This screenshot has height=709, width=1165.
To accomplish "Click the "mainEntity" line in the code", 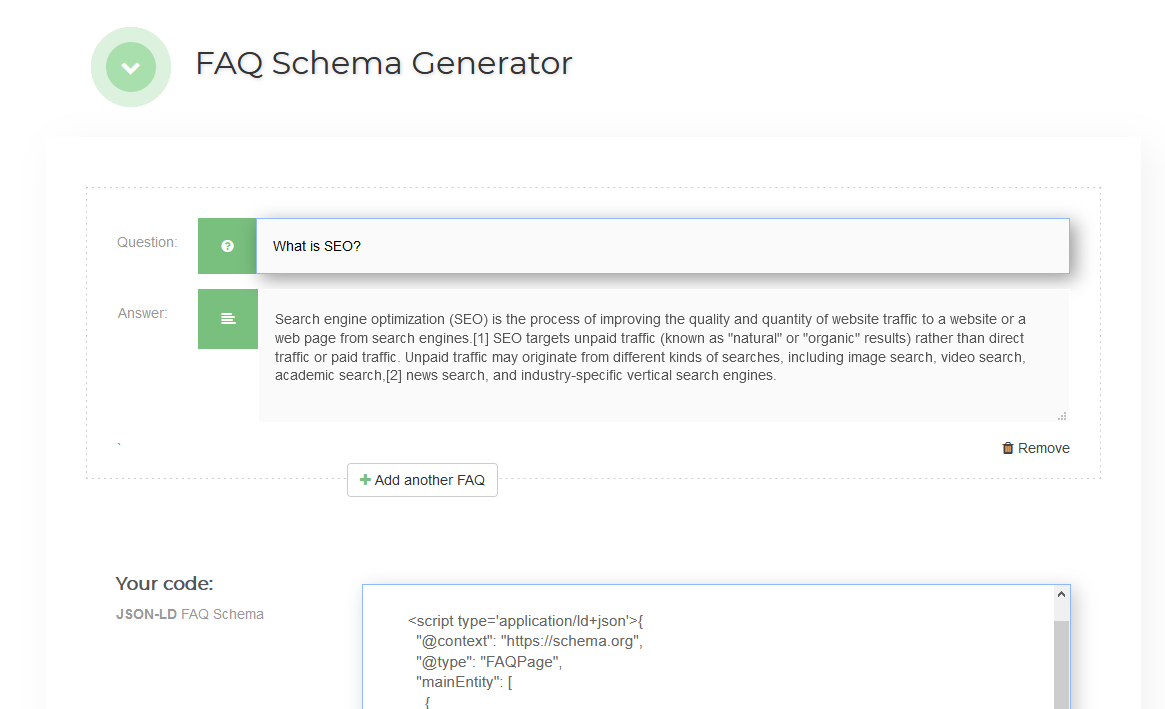I will (465, 682).
